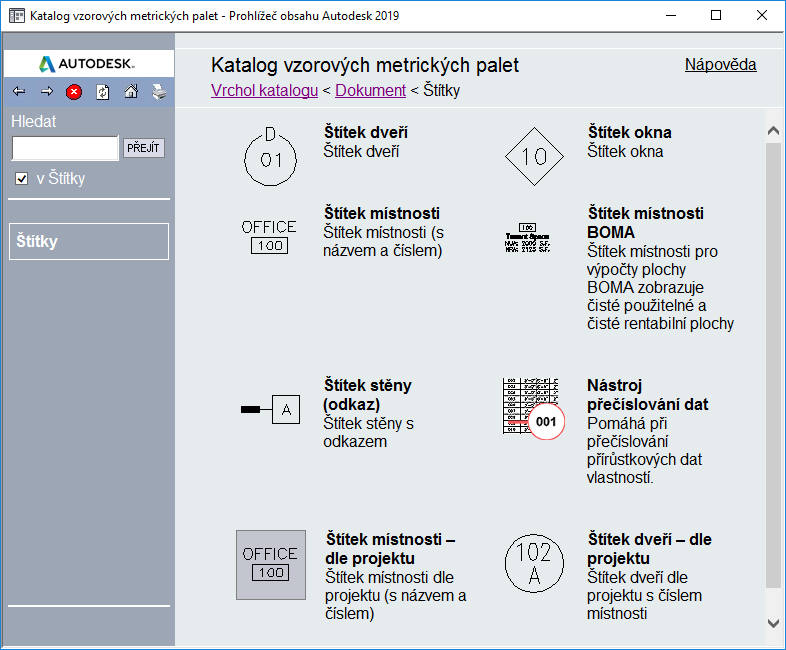The image size is (786, 650).
Task: Click the scrollbar down arrow
Action: [x=773, y=623]
